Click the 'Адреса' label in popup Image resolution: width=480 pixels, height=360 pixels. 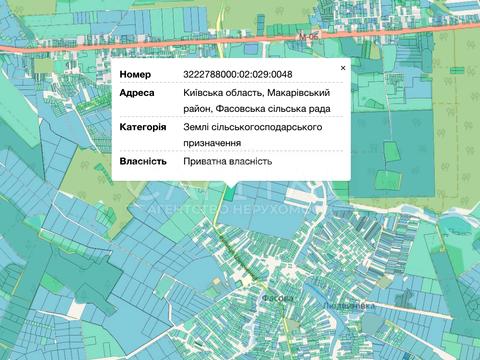click(137, 93)
